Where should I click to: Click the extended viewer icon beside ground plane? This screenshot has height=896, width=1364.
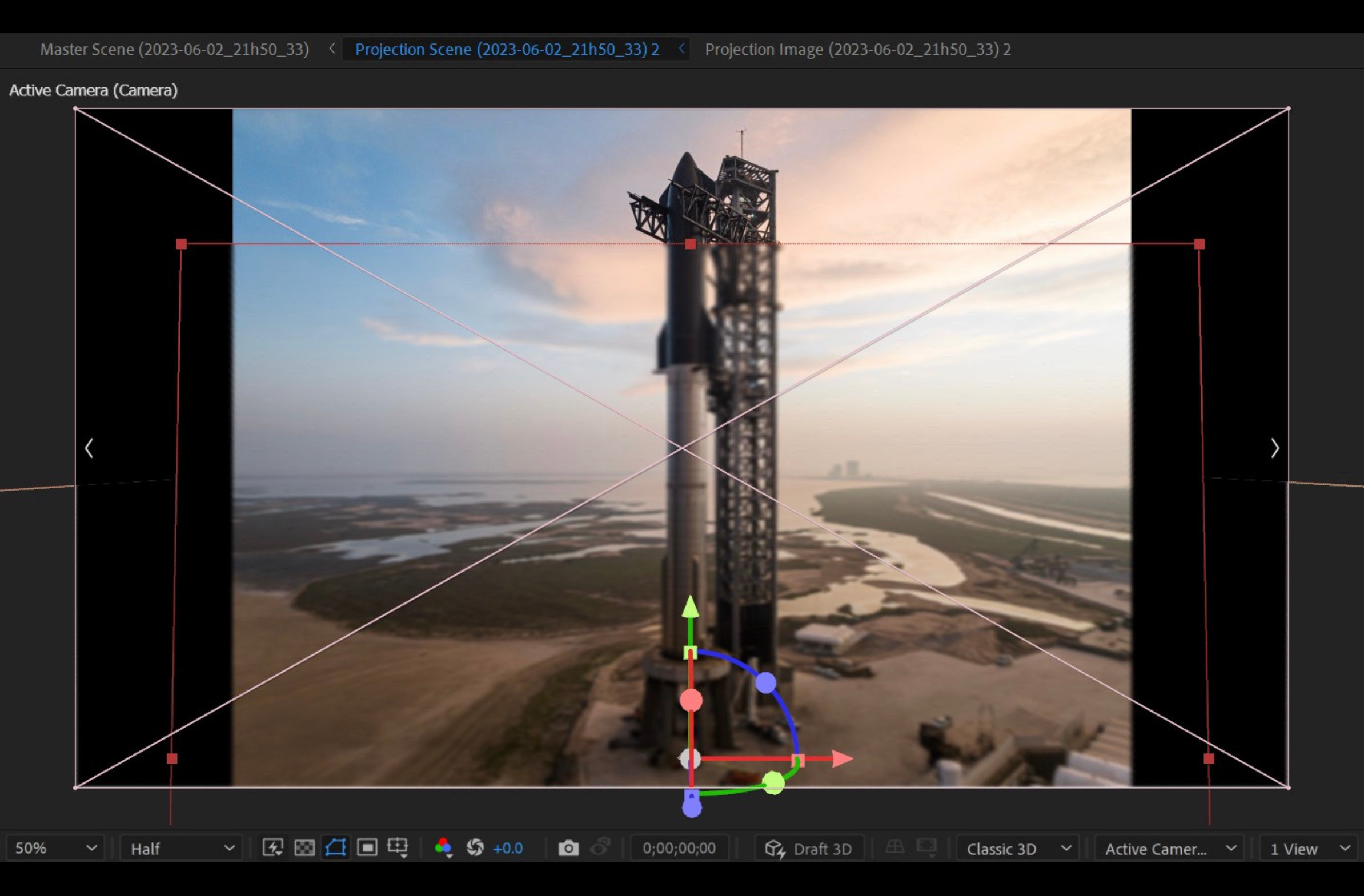(x=926, y=847)
